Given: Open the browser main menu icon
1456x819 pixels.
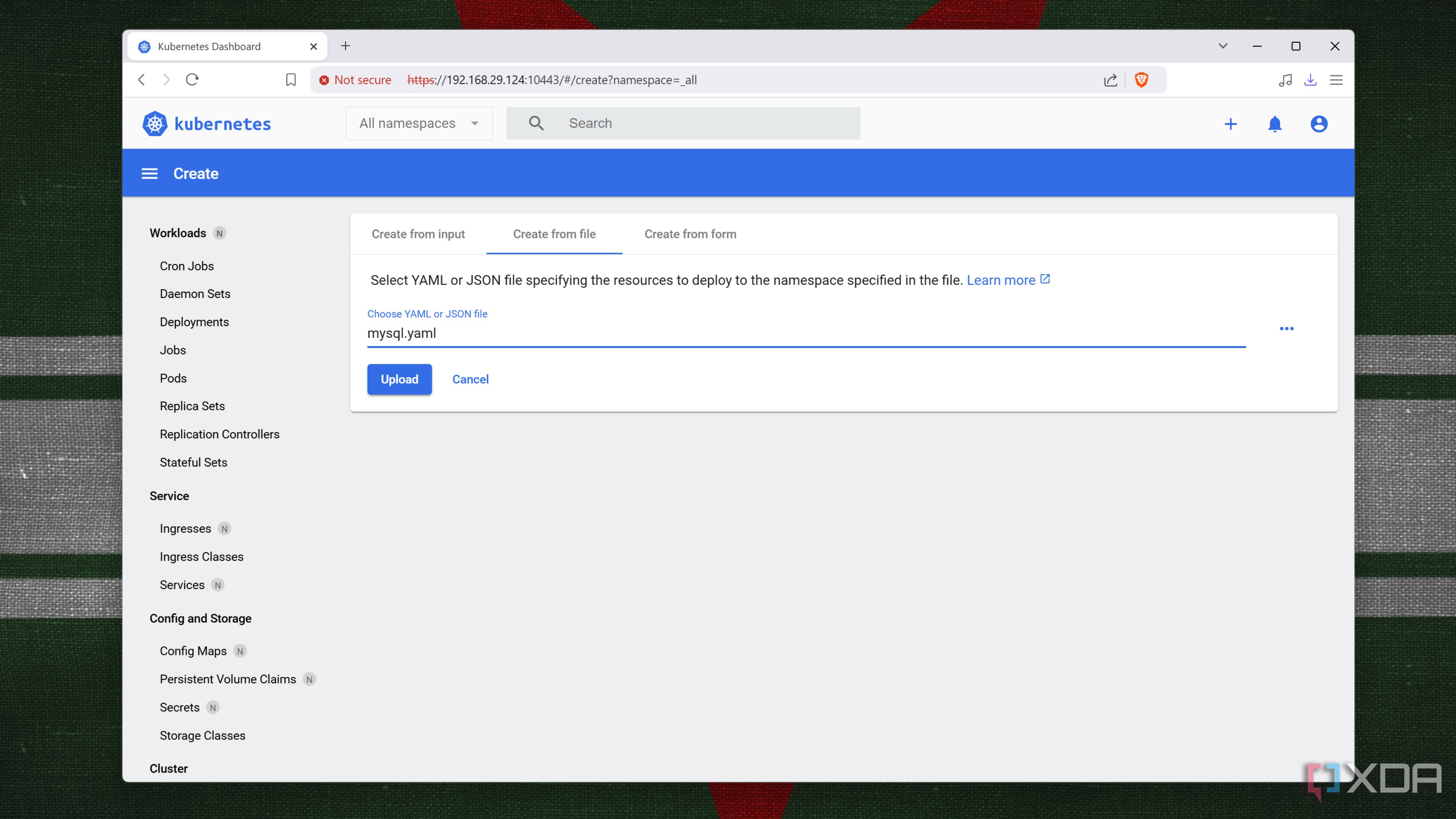Looking at the screenshot, I should [x=1335, y=80].
